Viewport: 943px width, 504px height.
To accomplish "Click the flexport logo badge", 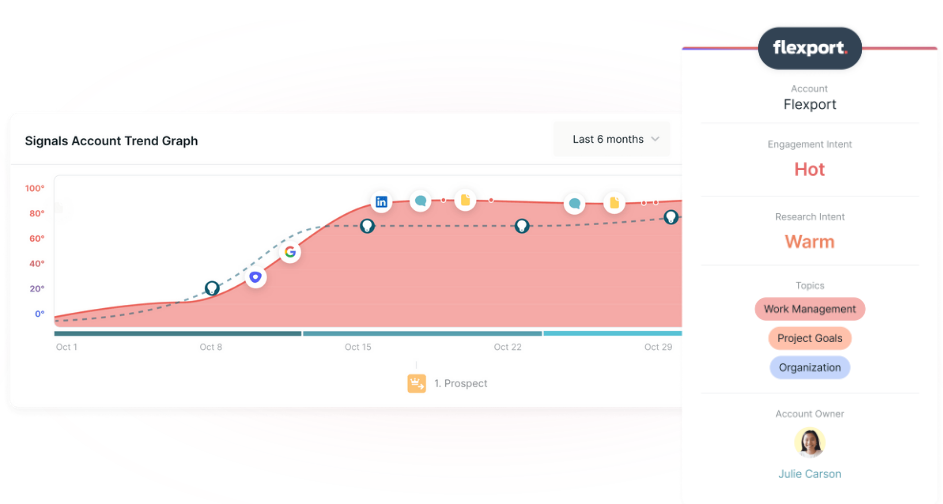I will [x=809, y=48].
